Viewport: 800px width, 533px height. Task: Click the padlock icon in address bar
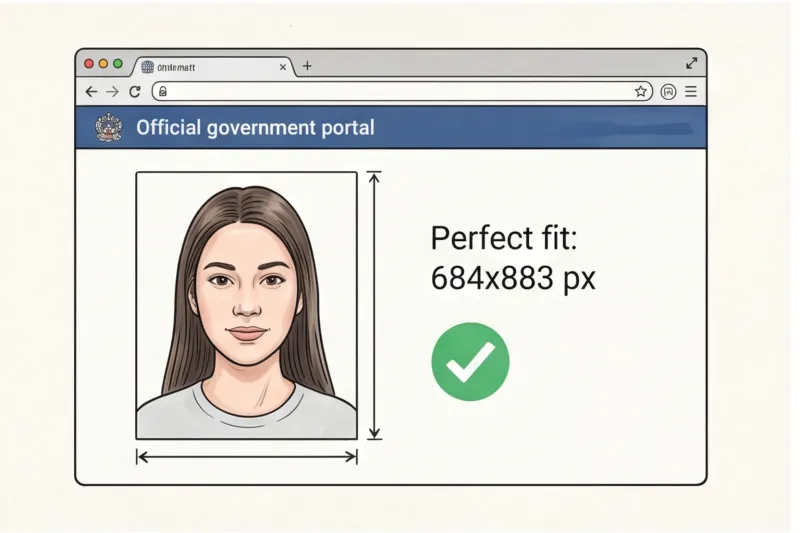(163, 92)
